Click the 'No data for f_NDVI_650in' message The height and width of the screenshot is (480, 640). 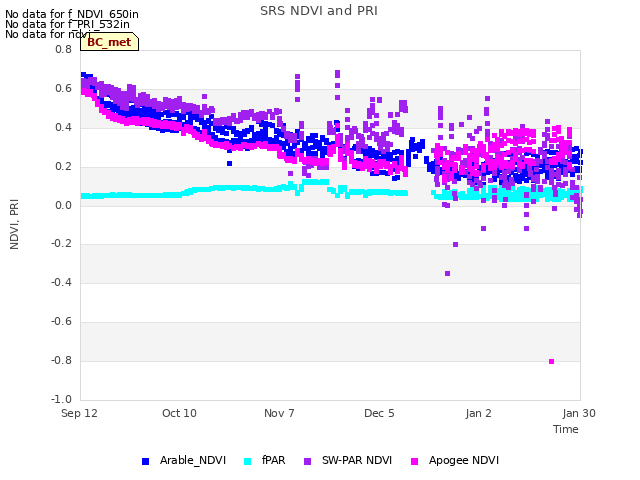pyautogui.click(x=72, y=14)
